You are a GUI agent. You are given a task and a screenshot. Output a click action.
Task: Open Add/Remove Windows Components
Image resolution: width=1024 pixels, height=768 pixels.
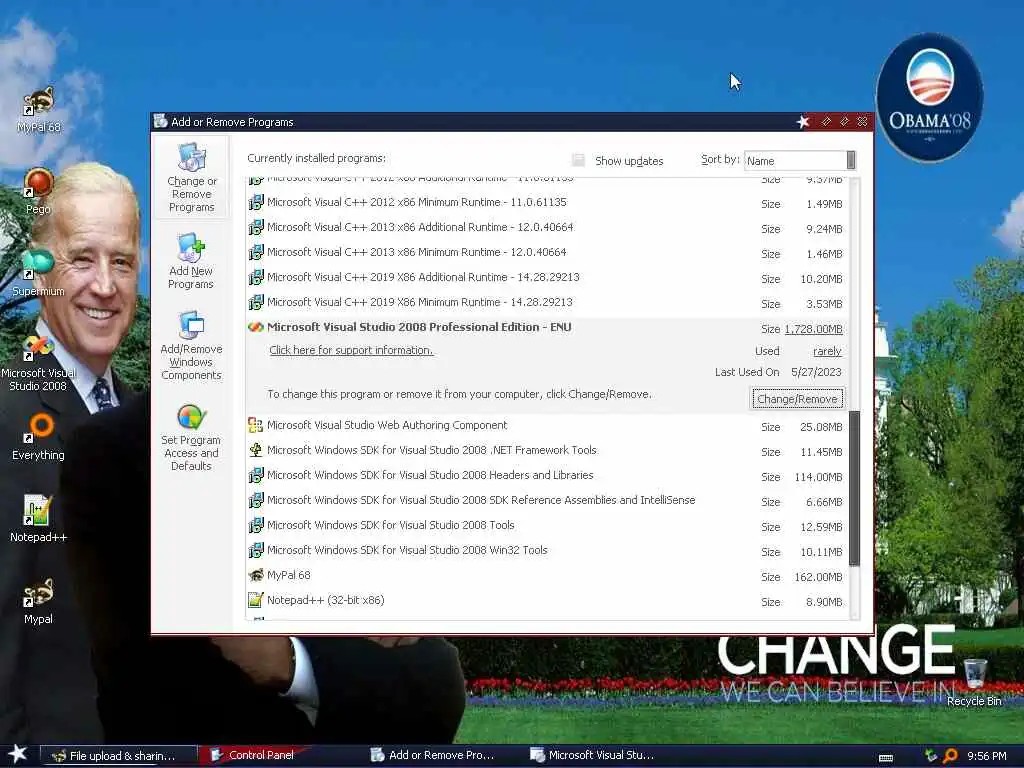click(x=191, y=346)
